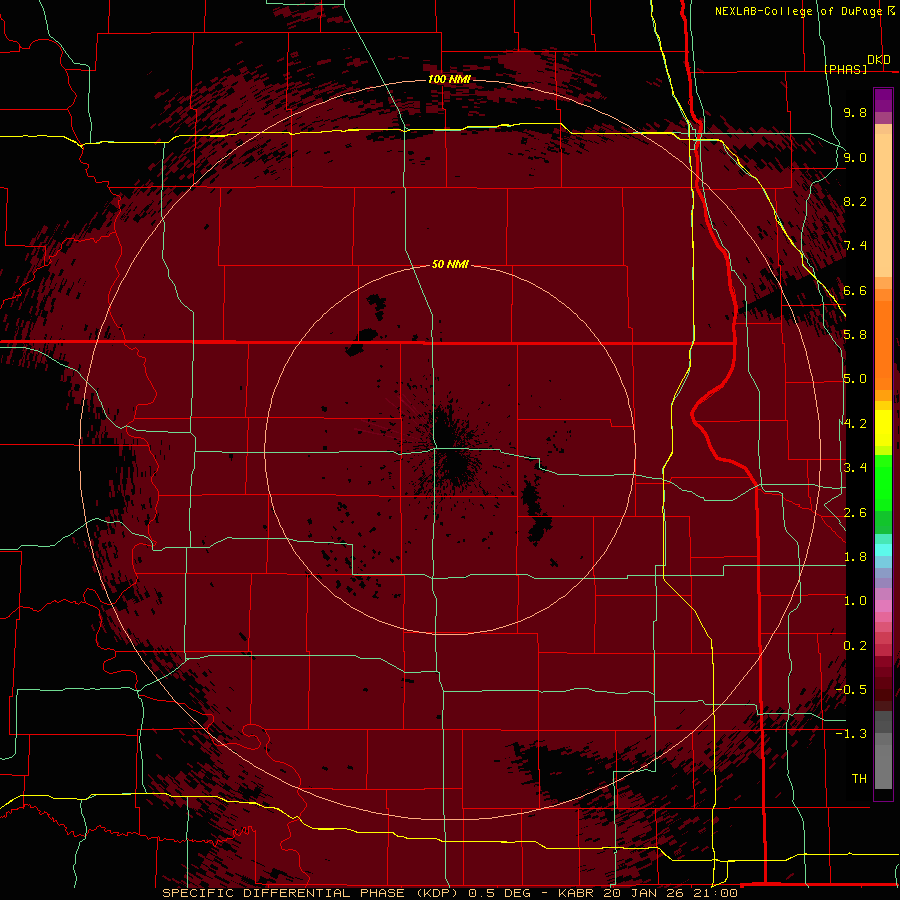Click the 3.4 value on the scale
Image resolution: width=900 pixels, height=900 pixels.
pyautogui.click(x=855, y=468)
